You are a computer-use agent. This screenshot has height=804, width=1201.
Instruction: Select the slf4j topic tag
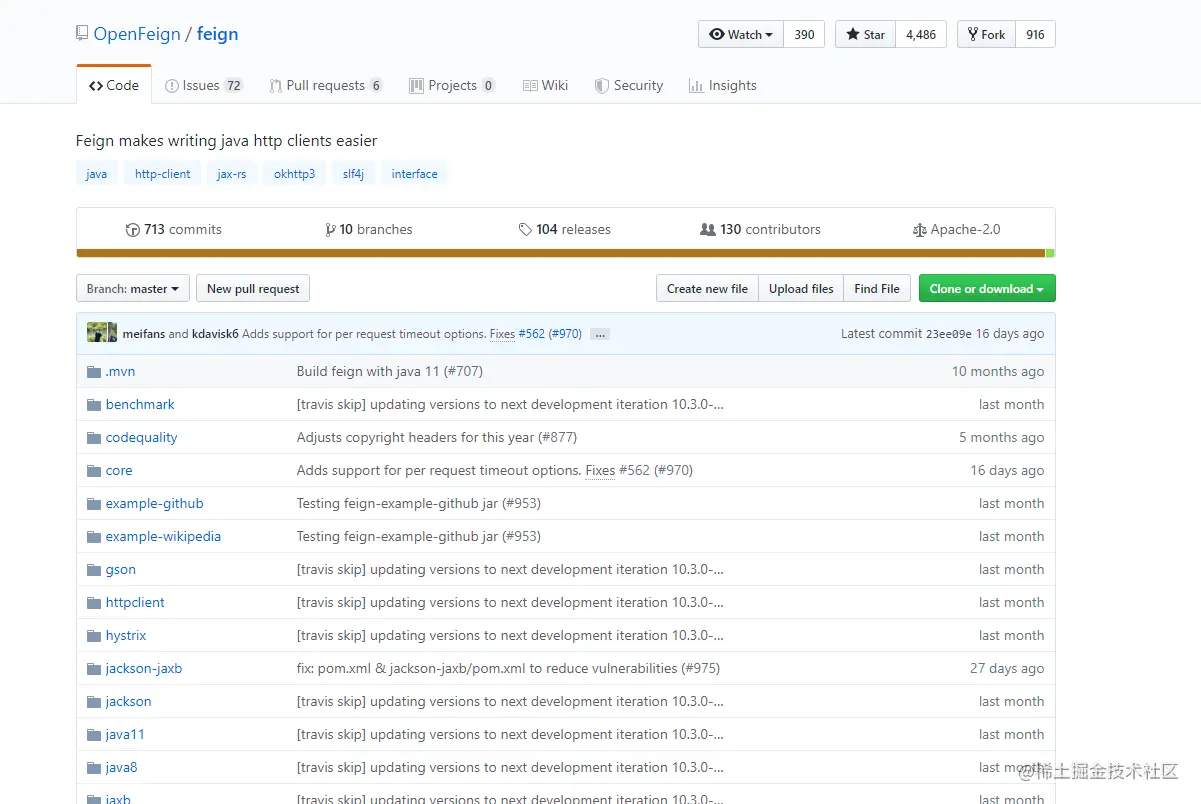[x=354, y=173]
